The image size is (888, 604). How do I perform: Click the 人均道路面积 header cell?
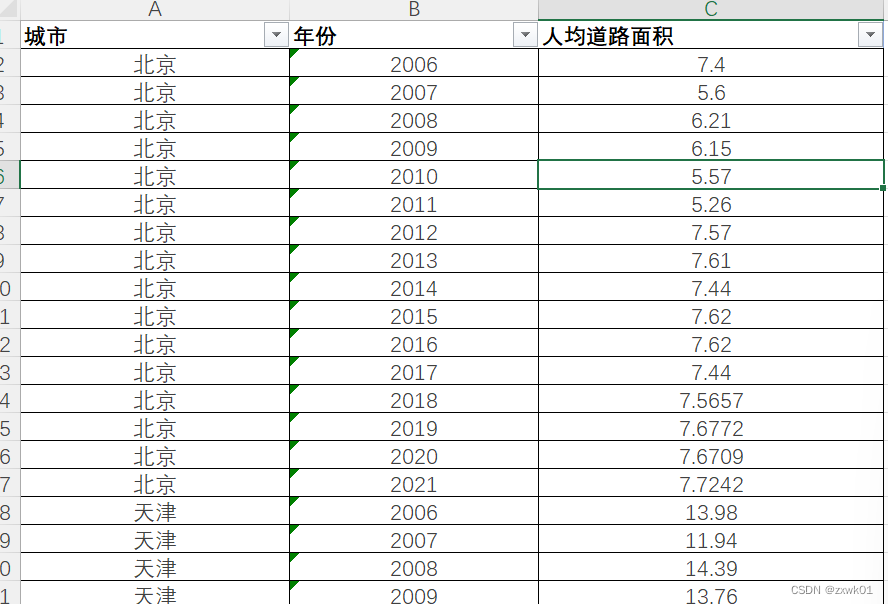[711, 35]
